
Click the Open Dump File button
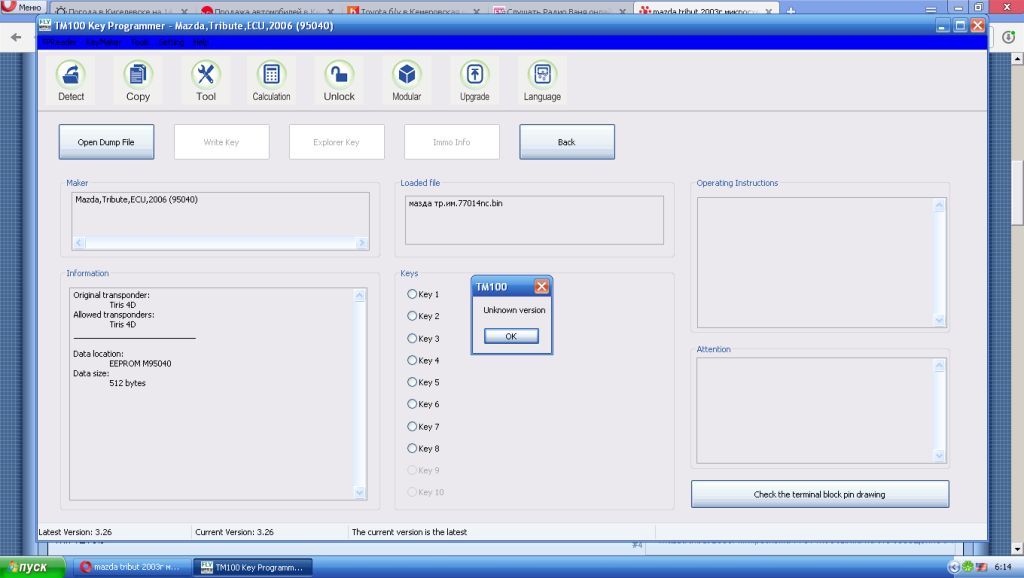[x=106, y=142]
